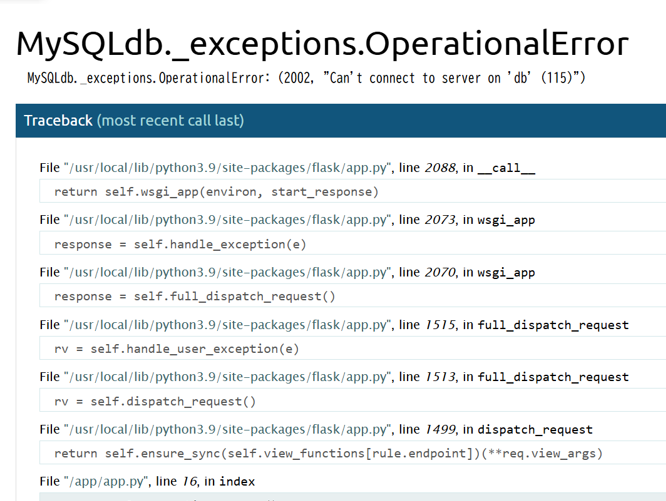Open frame at line 1515 in full_dispatch_request
Screen dimensions: 666x501
pos(334,325)
